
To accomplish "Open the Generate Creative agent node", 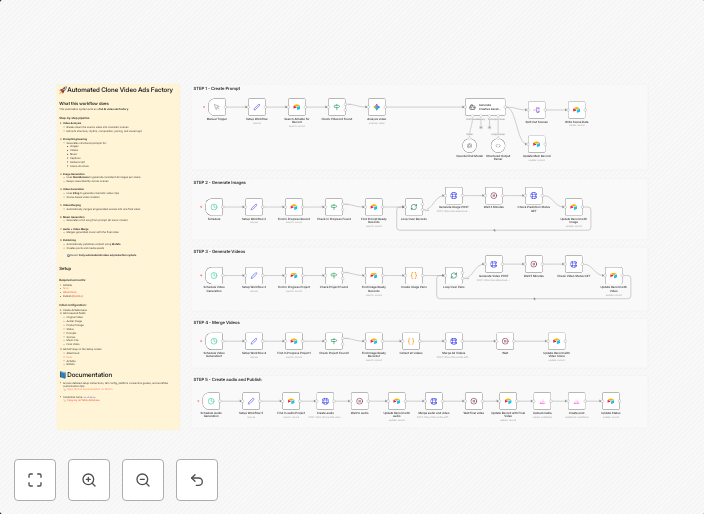I will point(485,107).
